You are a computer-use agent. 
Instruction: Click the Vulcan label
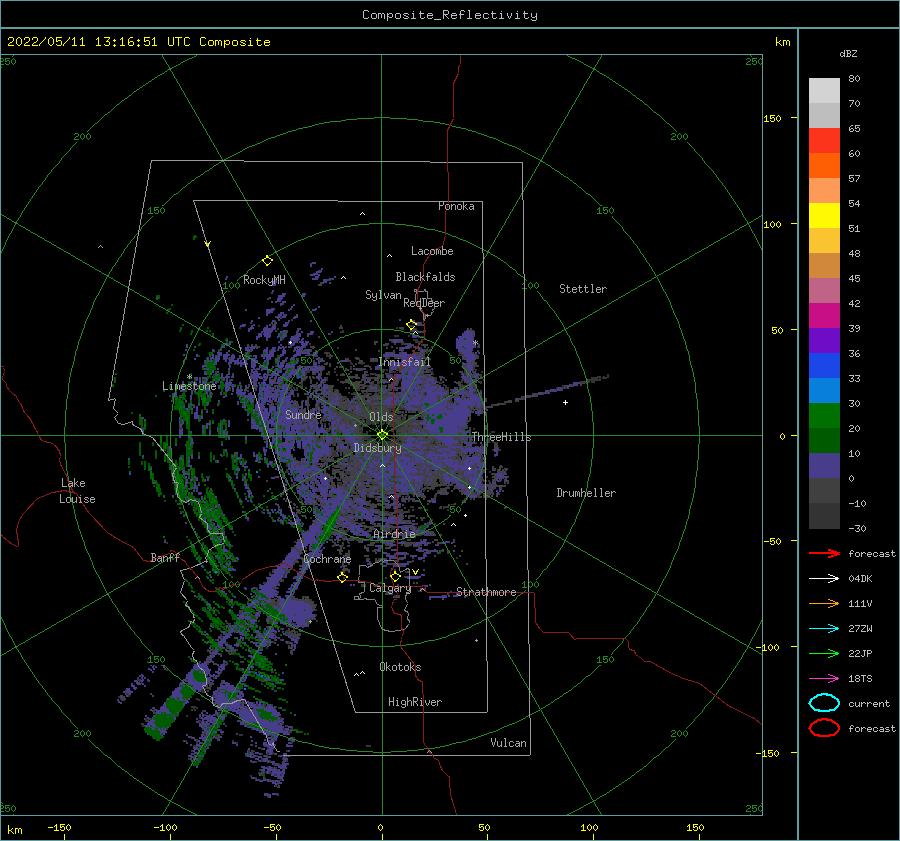click(508, 743)
